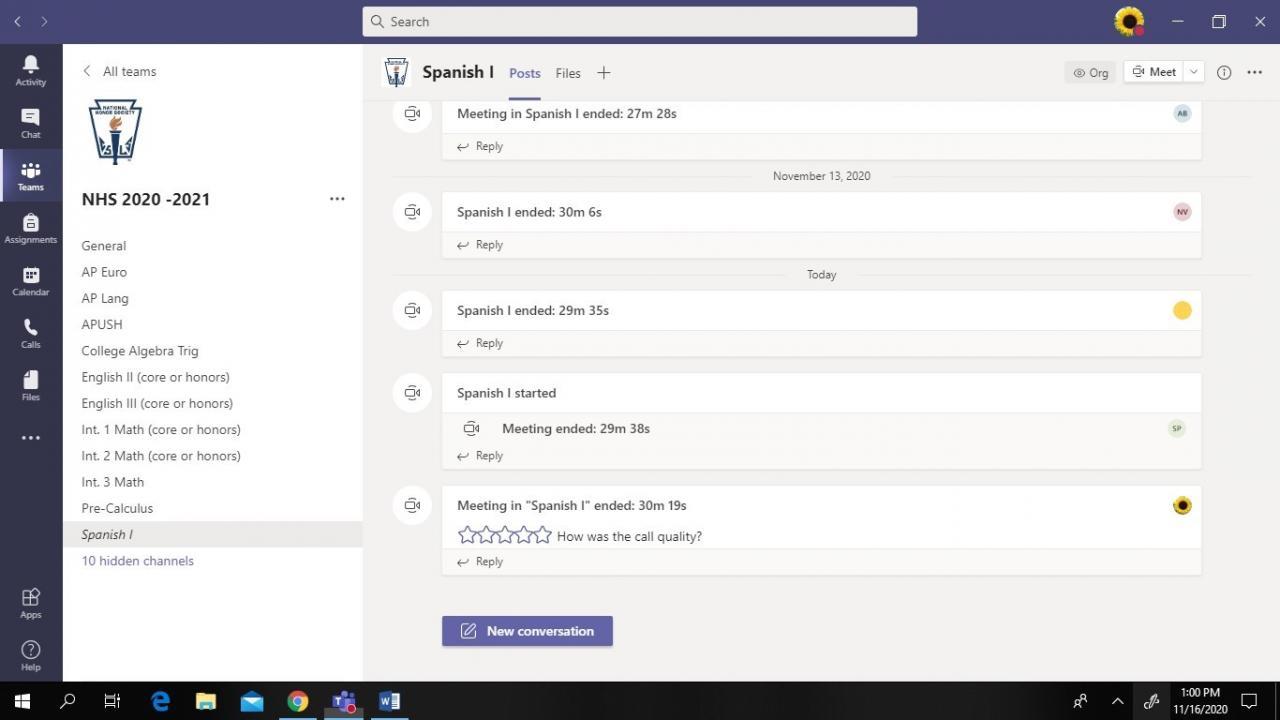This screenshot has width=1280, height=720.
Task: Open the Windows notification center icon
Action: [x=1249, y=701]
